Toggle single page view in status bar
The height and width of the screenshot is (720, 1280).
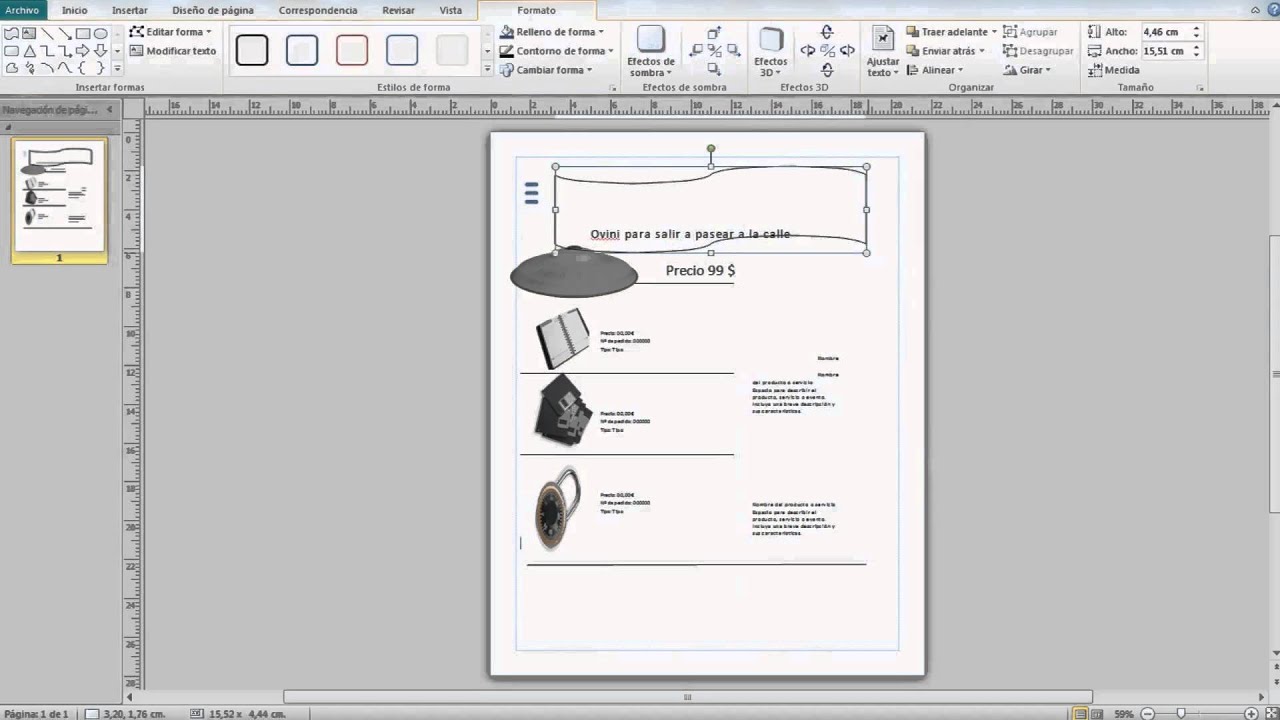click(1081, 713)
